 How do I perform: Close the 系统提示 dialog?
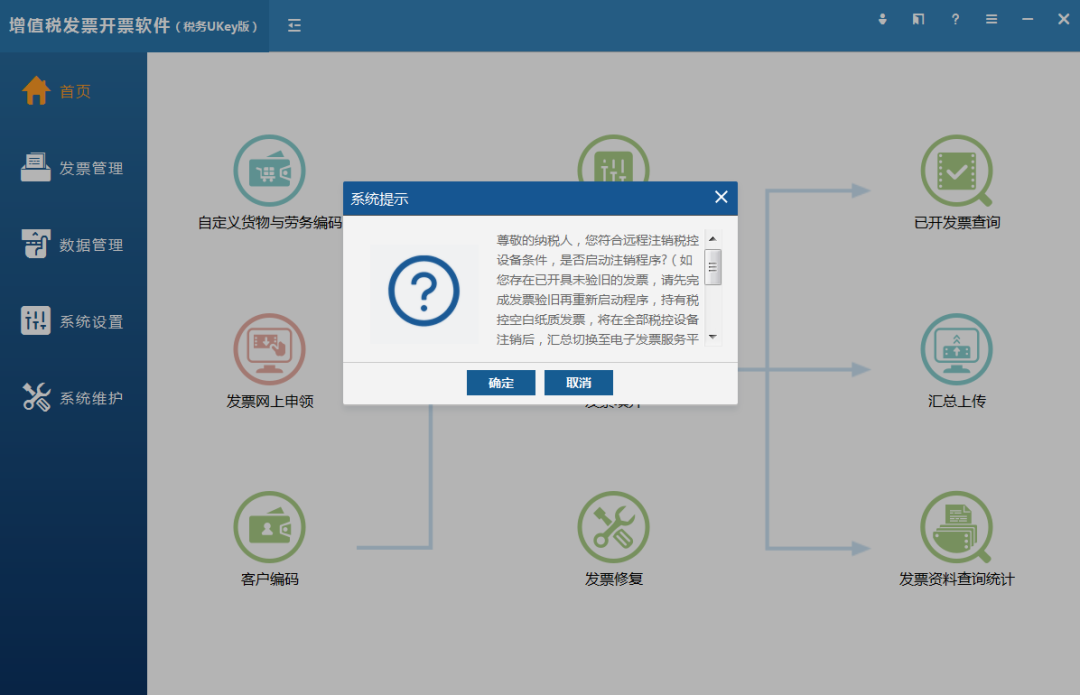tap(721, 197)
